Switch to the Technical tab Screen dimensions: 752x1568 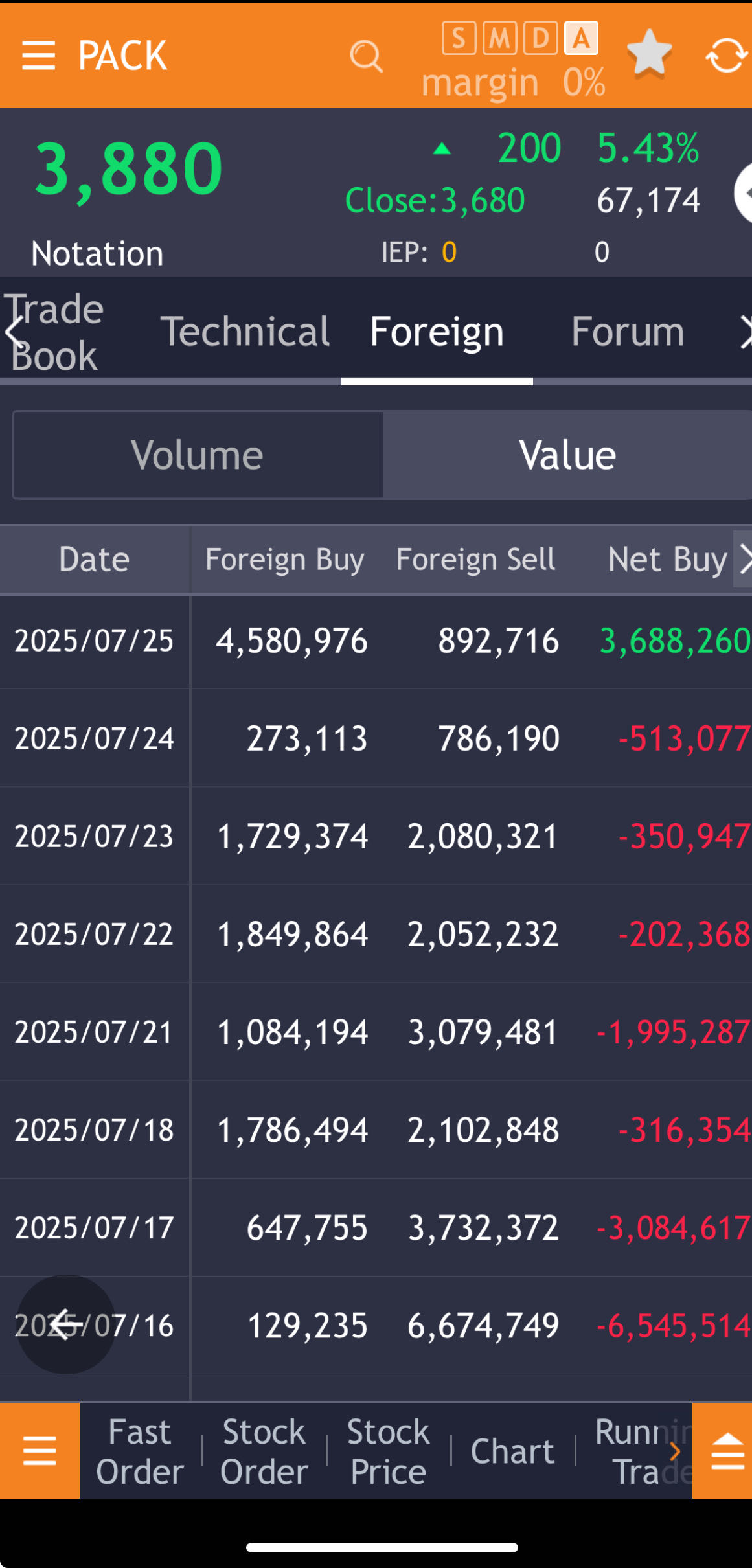(245, 332)
